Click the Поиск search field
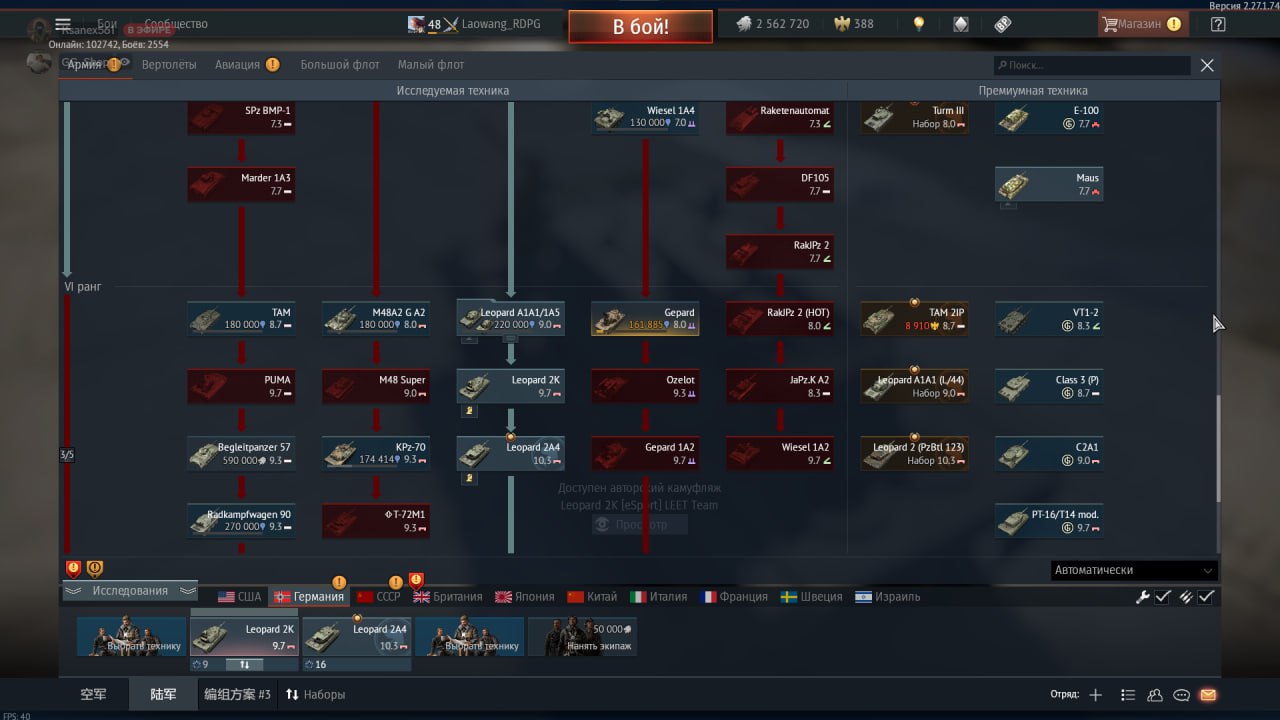The height and width of the screenshot is (720, 1280). 1092,65
